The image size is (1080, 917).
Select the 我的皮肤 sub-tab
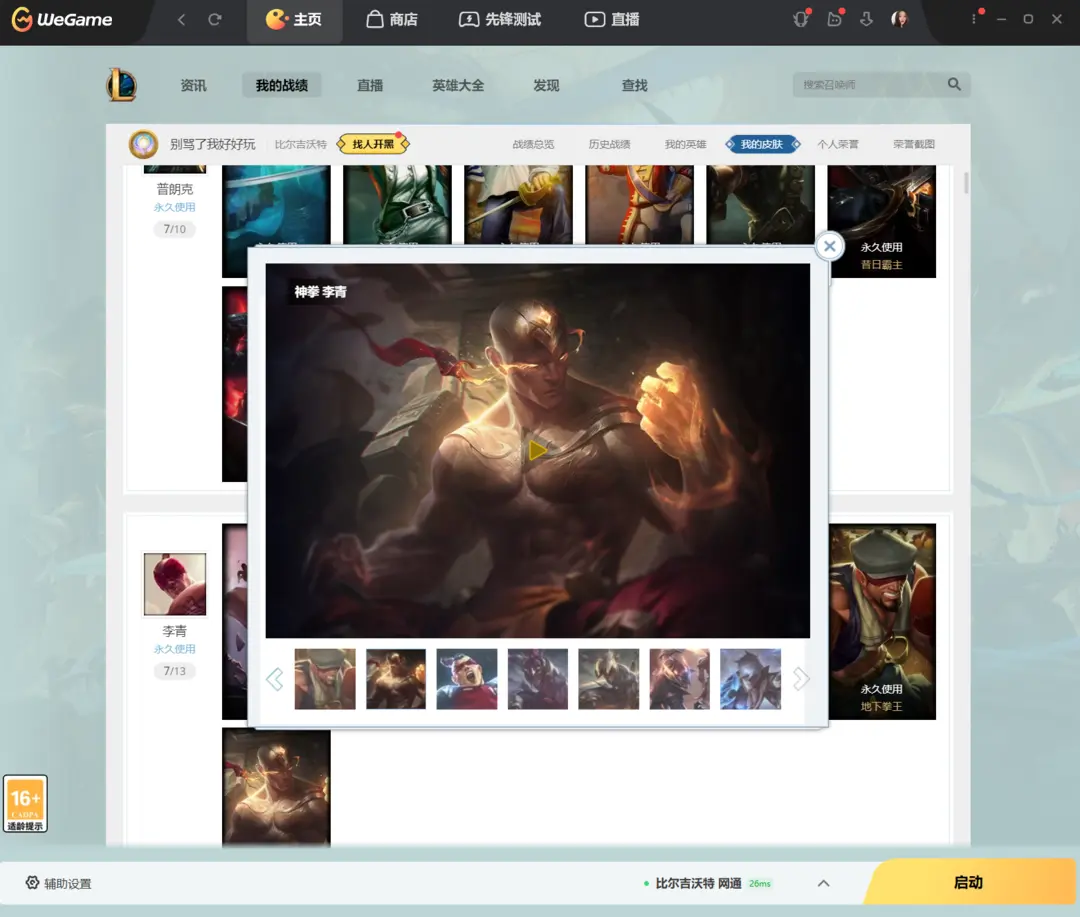(x=762, y=144)
